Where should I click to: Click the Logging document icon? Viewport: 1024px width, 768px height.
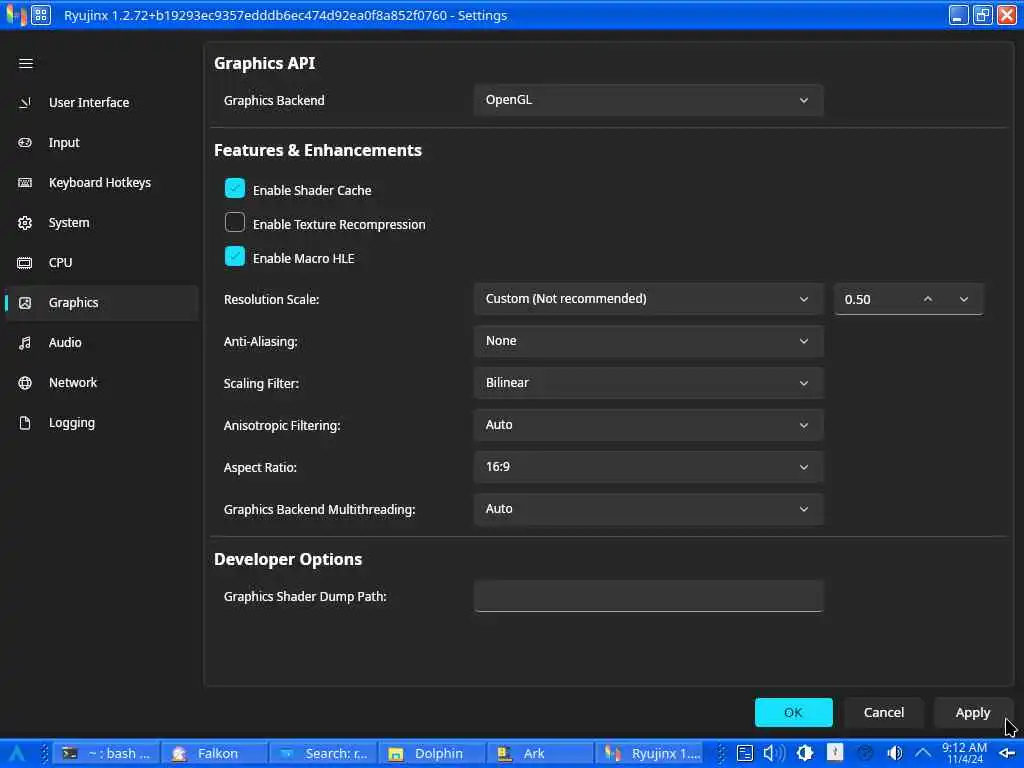pyautogui.click(x=25, y=423)
